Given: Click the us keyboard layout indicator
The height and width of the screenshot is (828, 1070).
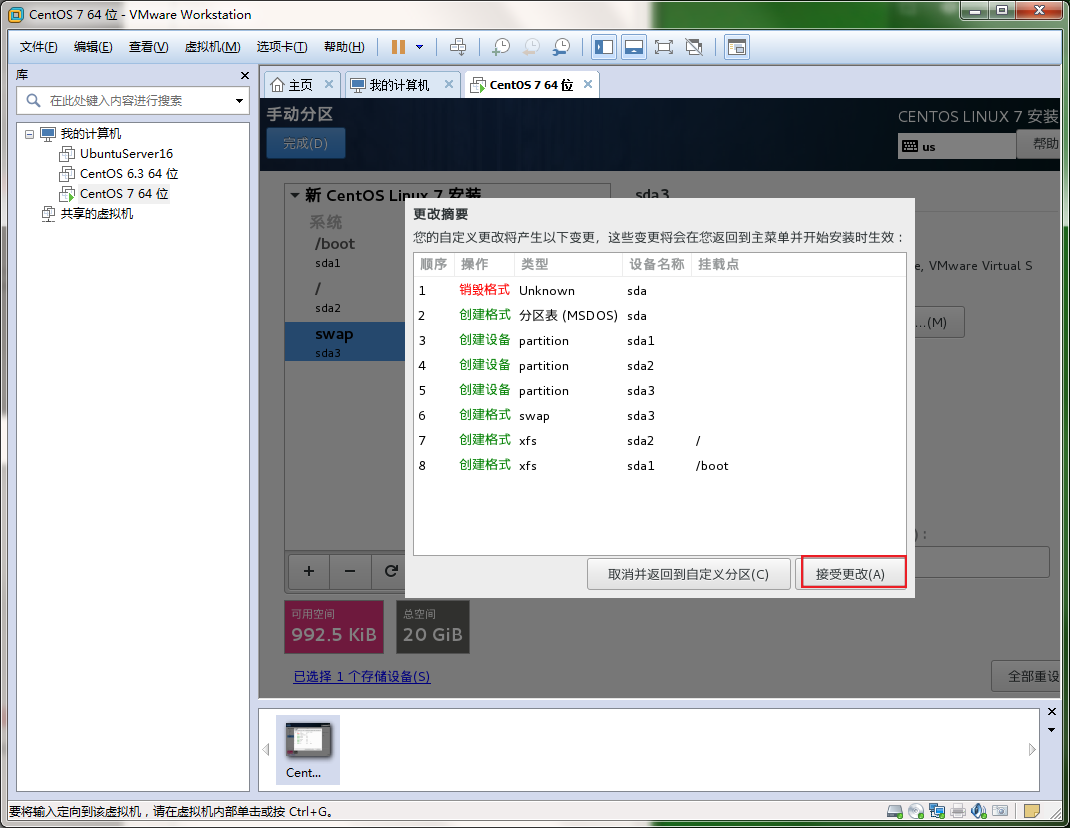Looking at the screenshot, I should (x=957, y=146).
